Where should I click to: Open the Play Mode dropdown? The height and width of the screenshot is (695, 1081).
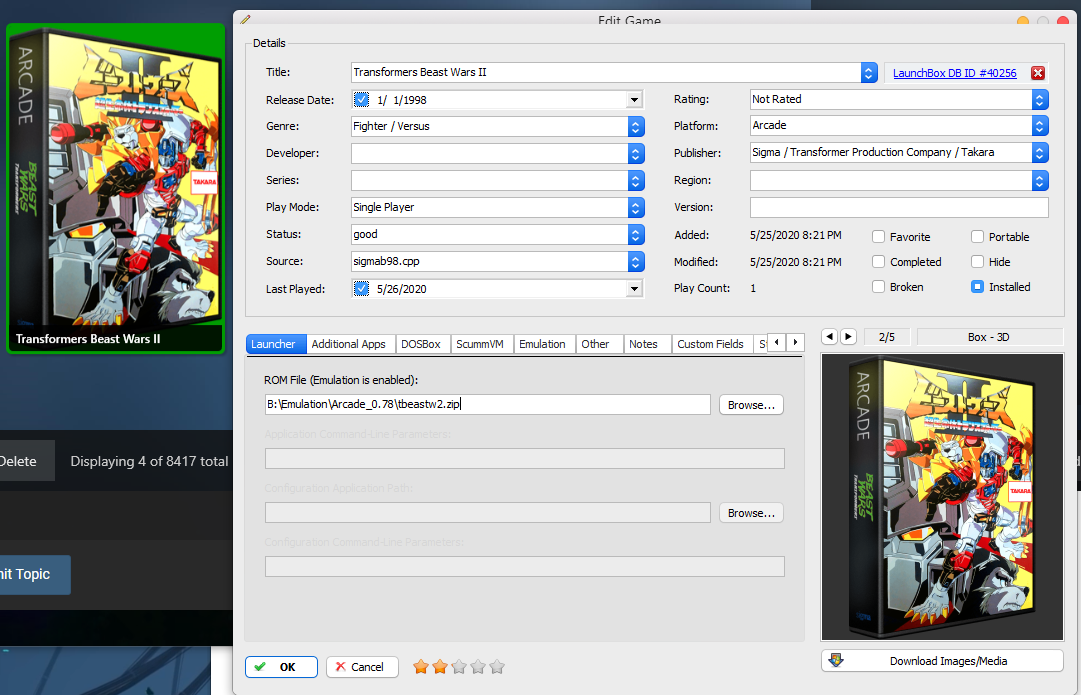point(636,207)
